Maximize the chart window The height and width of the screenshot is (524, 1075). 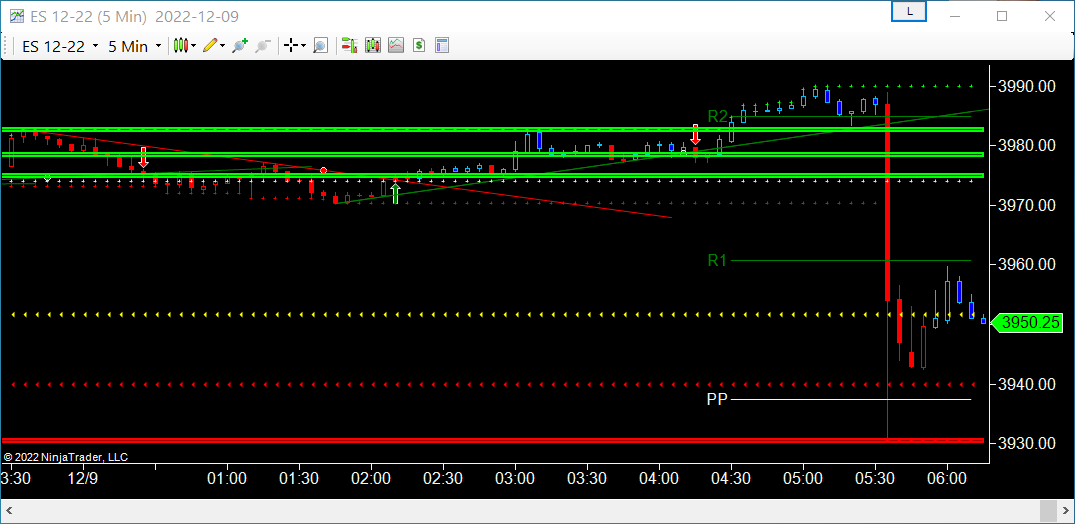point(1002,16)
